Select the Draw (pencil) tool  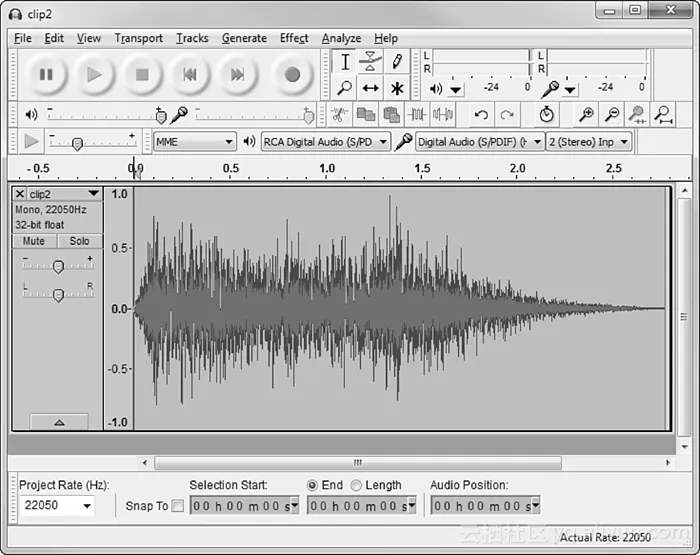tap(396, 62)
